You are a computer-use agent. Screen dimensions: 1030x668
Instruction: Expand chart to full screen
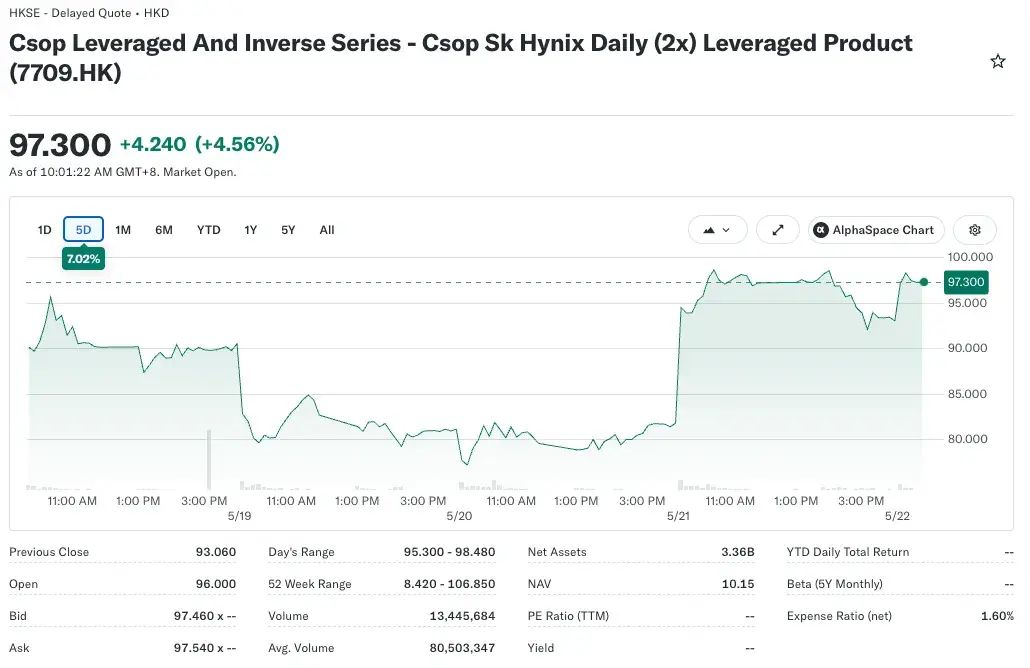click(778, 230)
